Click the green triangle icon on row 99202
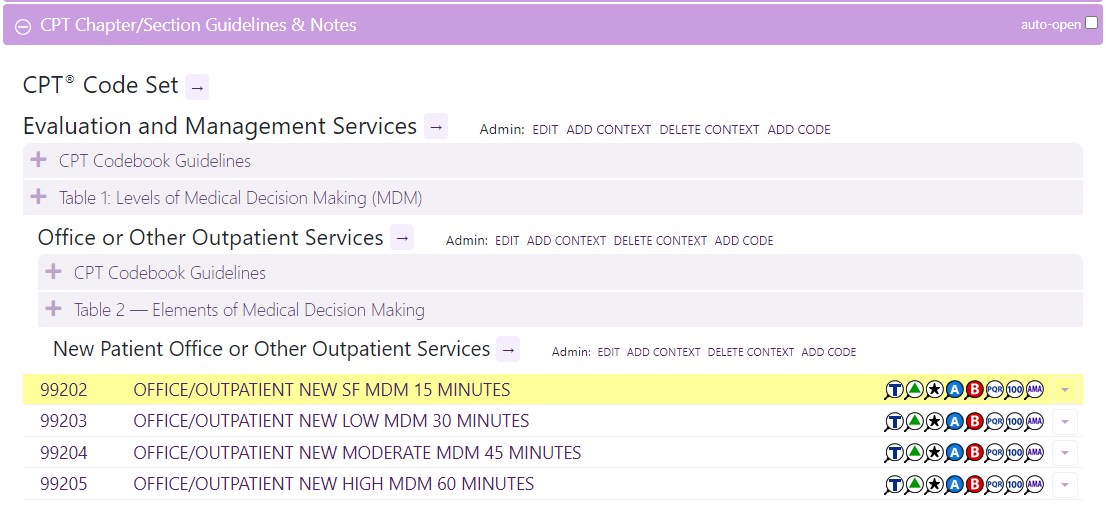 [914, 389]
